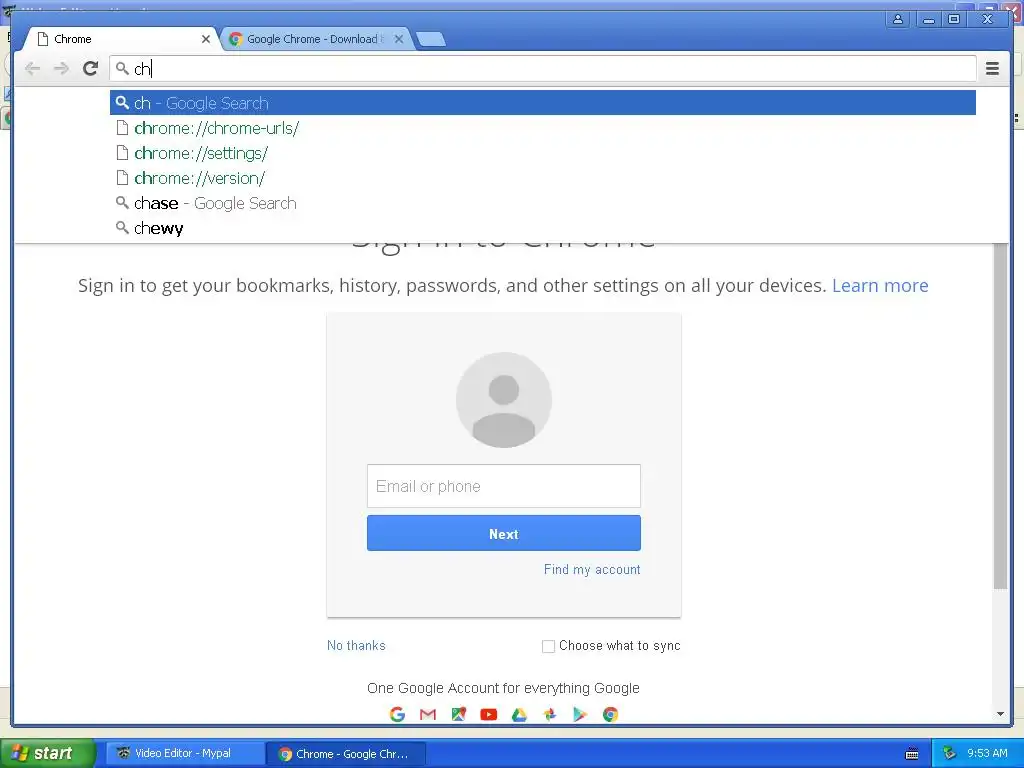The image size is (1024, 768).
Task: Open the new tab button
Action: 431,40
